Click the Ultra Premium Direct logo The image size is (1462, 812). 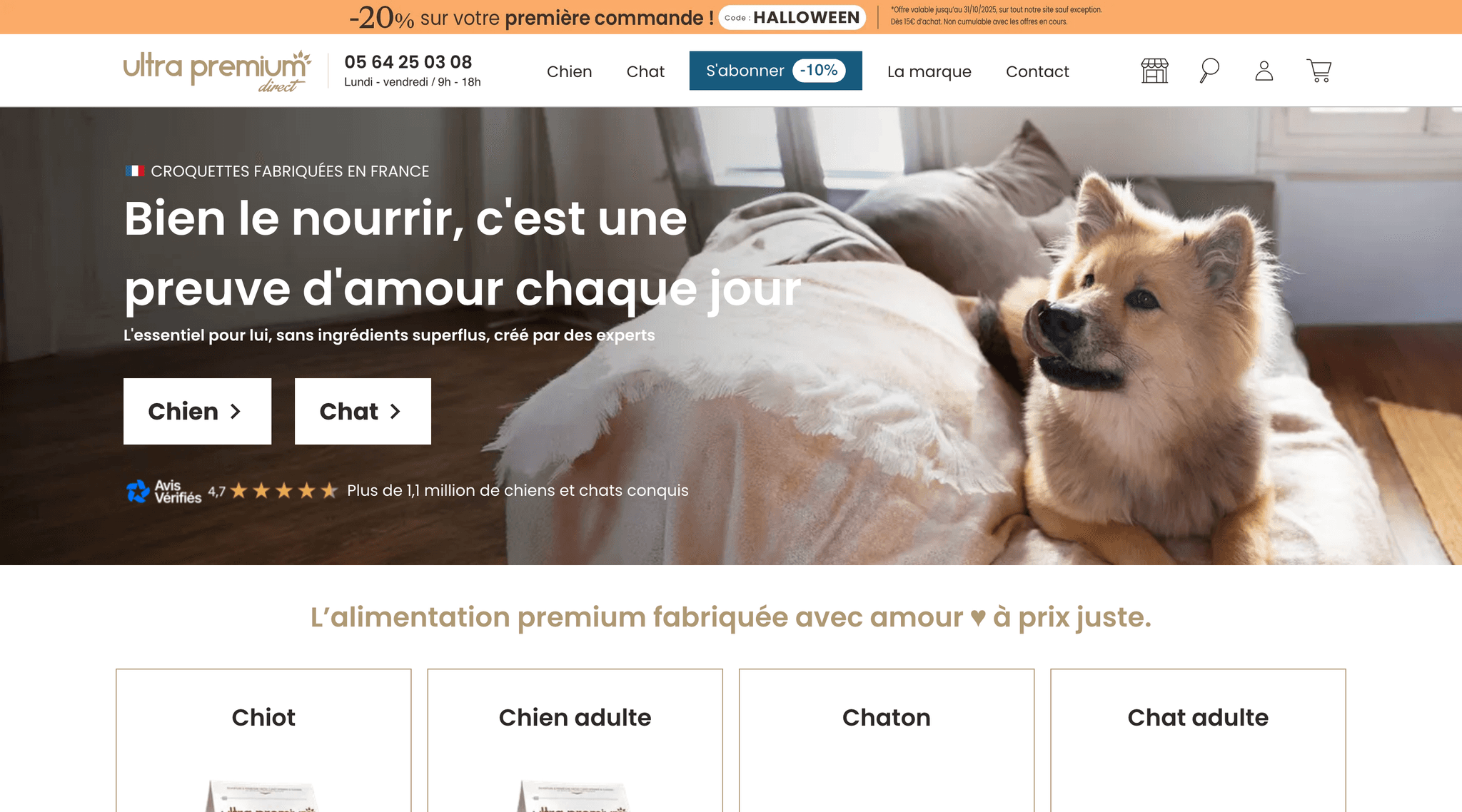pos(218,71)
